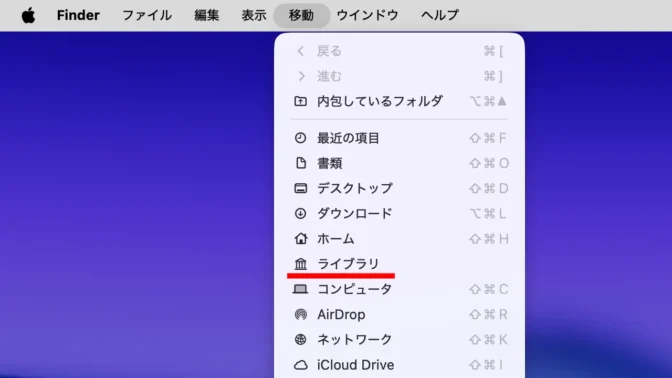The height and width of the screenshot is (378, 672).
Task: Select 書類 from the menu
Action: [x=399, y=163]
